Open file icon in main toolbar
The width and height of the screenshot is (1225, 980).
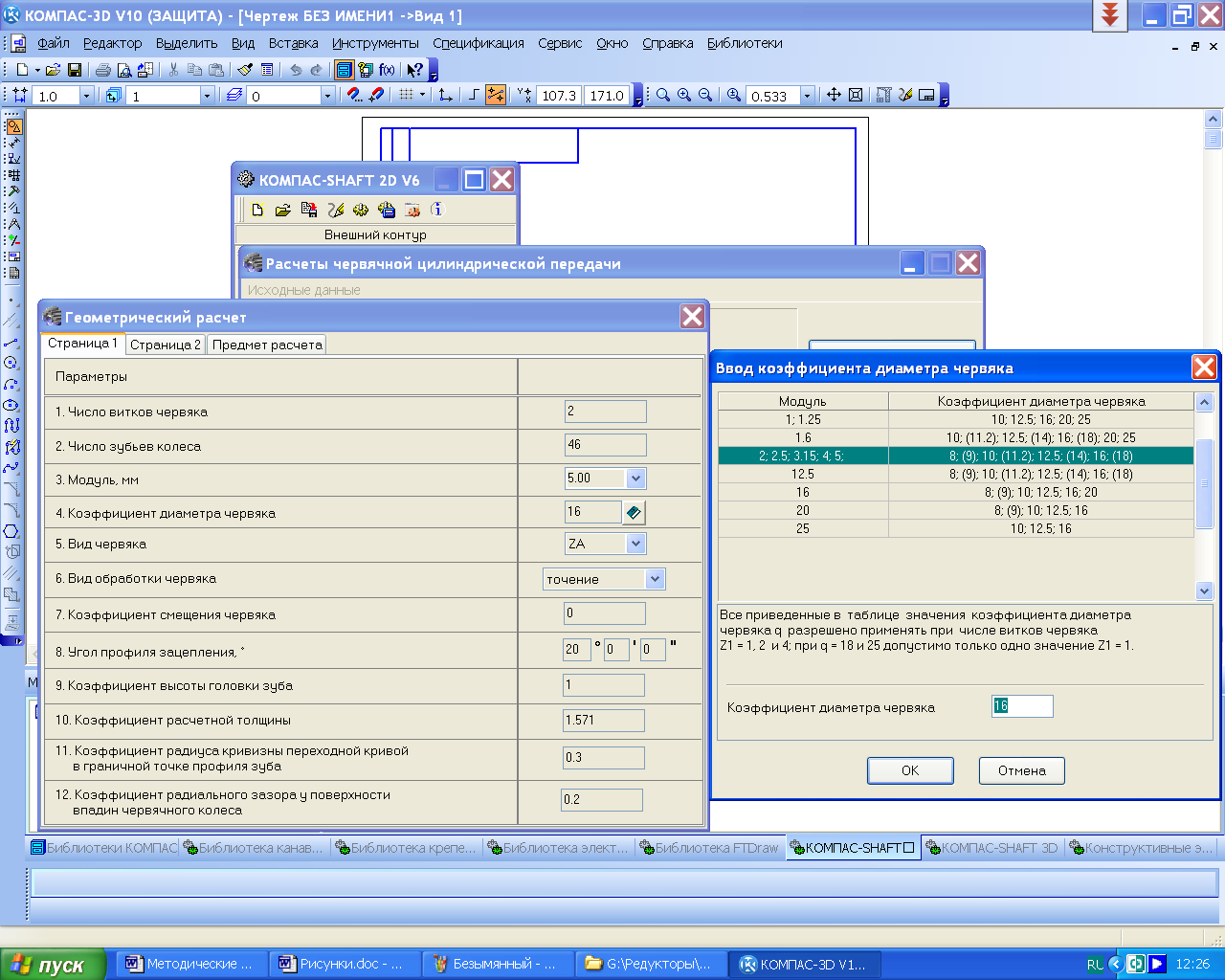point(54,70)
